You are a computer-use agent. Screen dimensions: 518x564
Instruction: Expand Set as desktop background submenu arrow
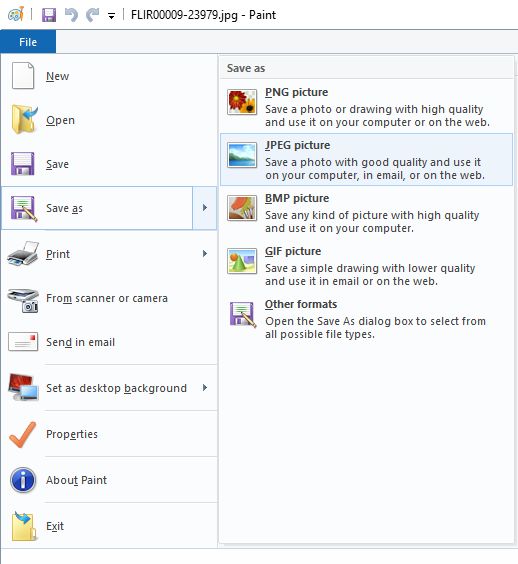(205, 387)
